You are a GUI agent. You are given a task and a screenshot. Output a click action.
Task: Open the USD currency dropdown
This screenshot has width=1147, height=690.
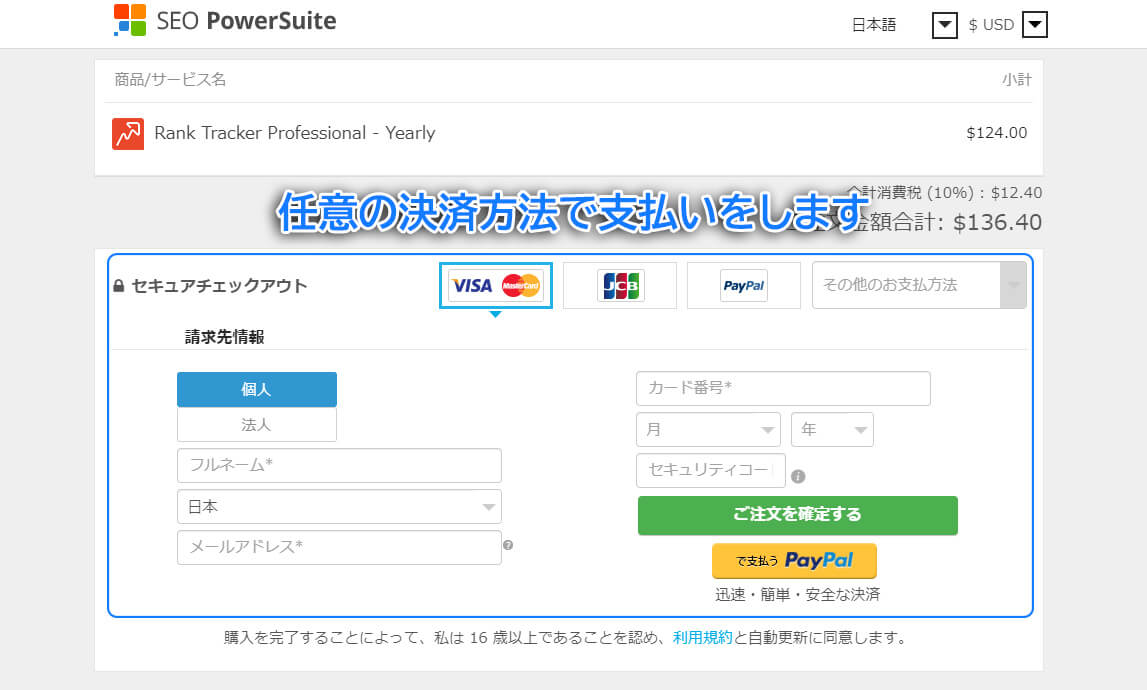1034,25
